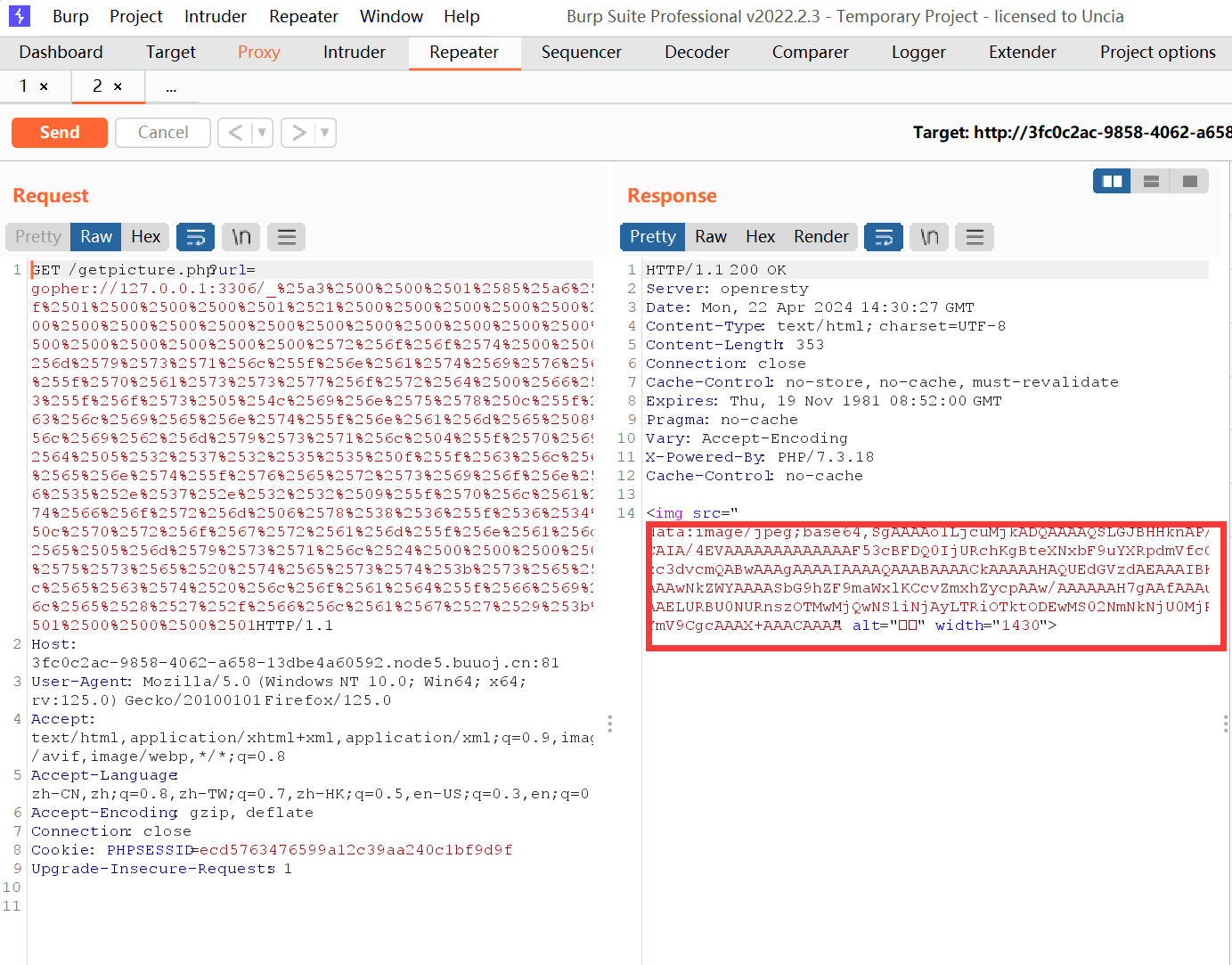Select the Repeater tool tab
The width and height of the screenshot is (1232, 965).
[464, 53]
